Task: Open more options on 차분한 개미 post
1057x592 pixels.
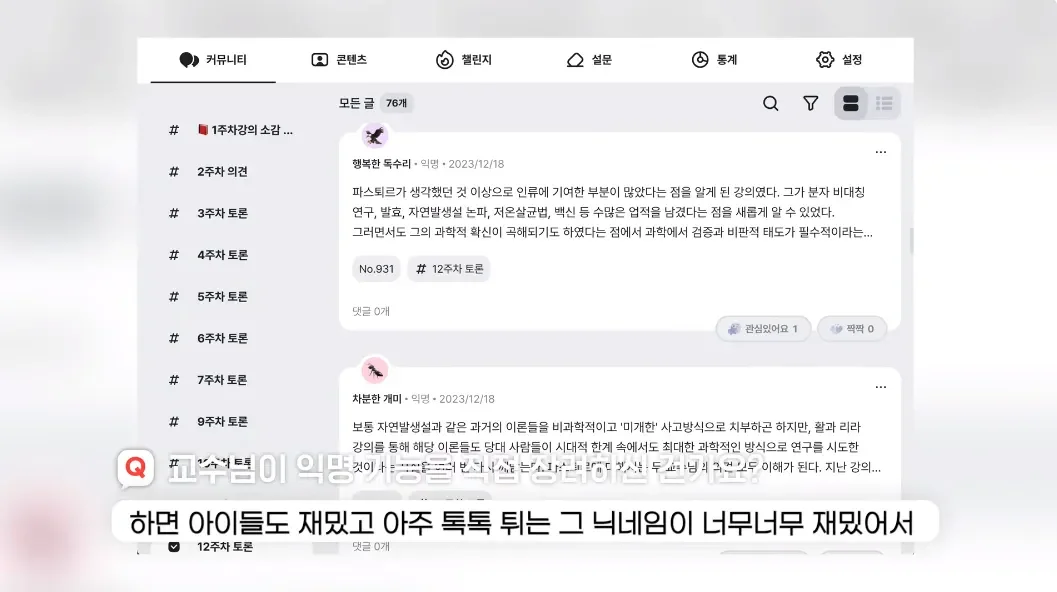Action: (880, 388)
